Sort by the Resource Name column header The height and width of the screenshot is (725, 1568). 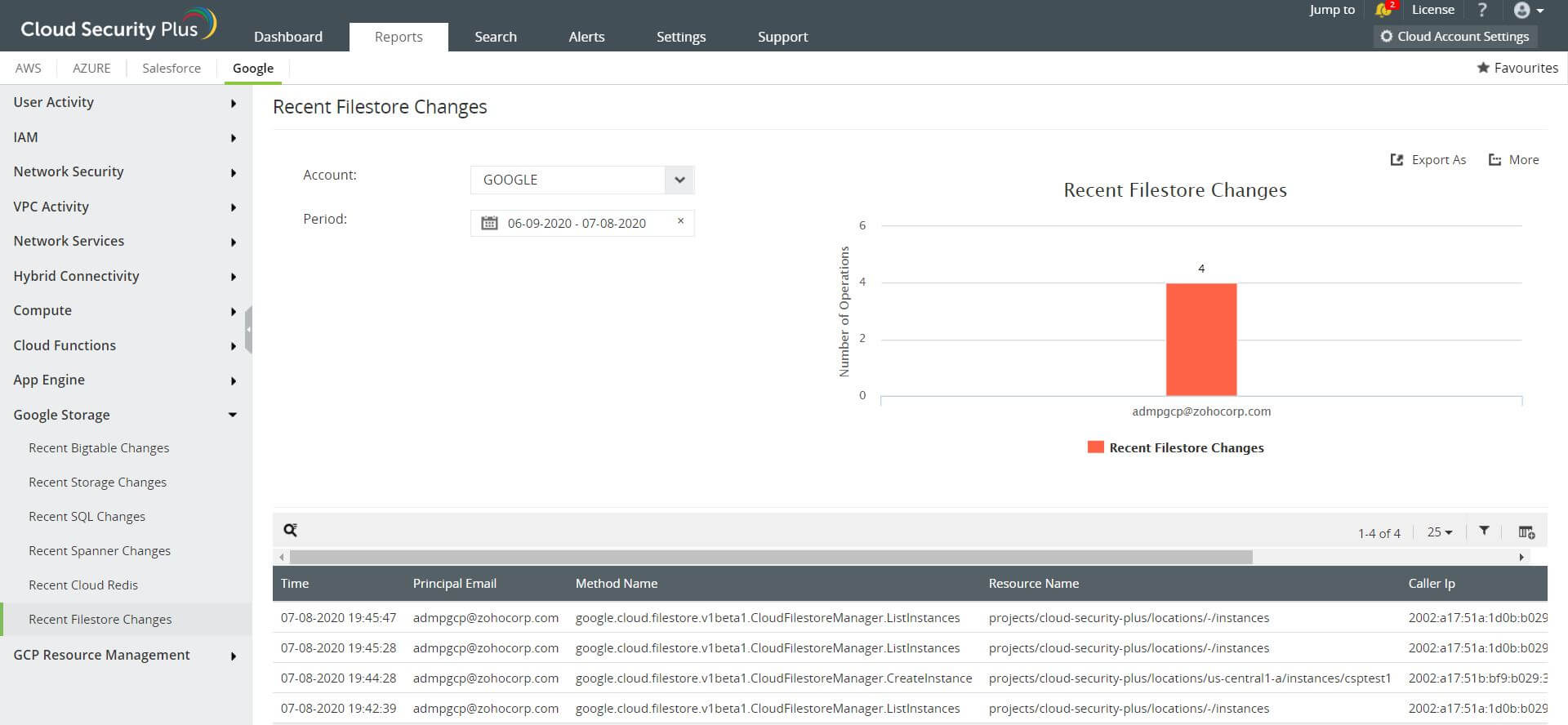click(1034, 584)
